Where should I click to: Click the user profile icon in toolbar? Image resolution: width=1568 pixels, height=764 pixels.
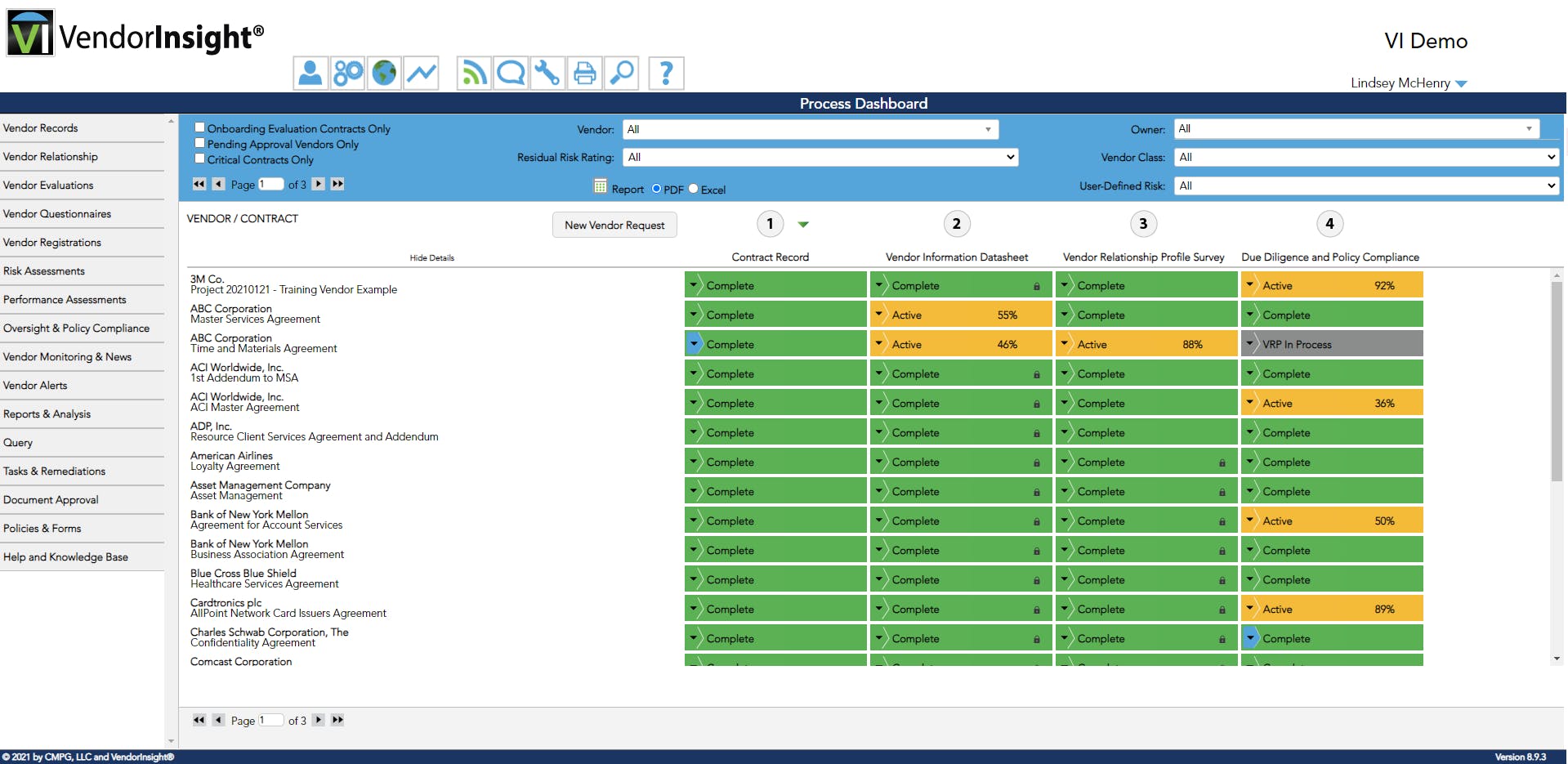click(x=310, y=74)
